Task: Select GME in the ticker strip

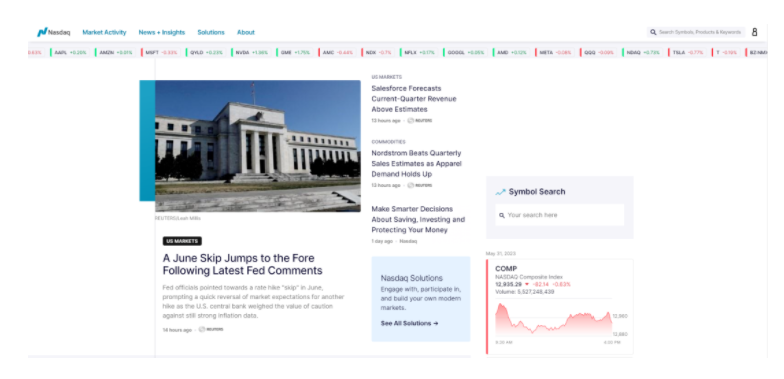Action: 295,52
